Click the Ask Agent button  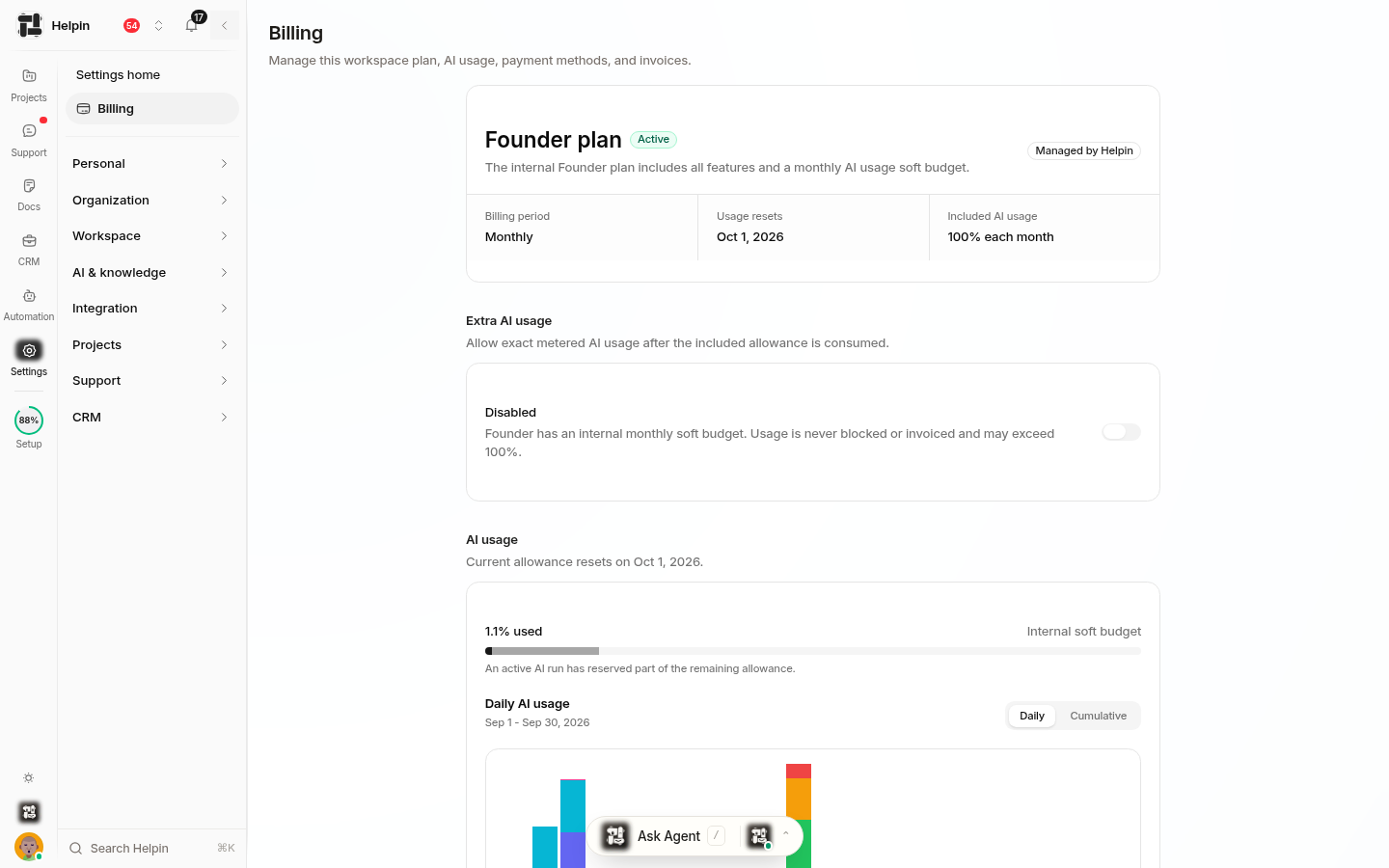click(668, 836)
